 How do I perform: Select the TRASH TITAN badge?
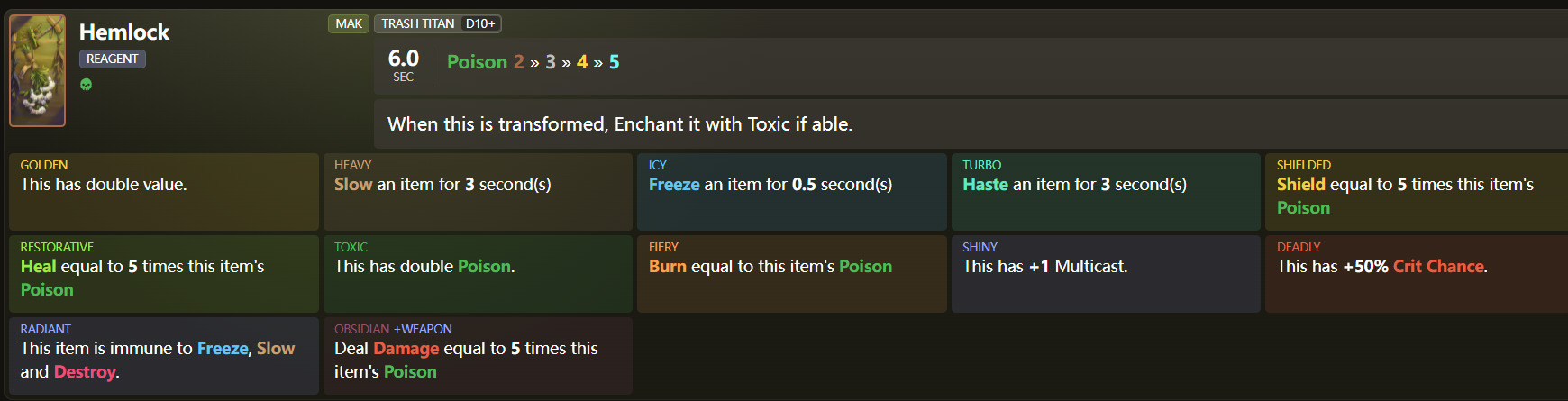(417, 24)
